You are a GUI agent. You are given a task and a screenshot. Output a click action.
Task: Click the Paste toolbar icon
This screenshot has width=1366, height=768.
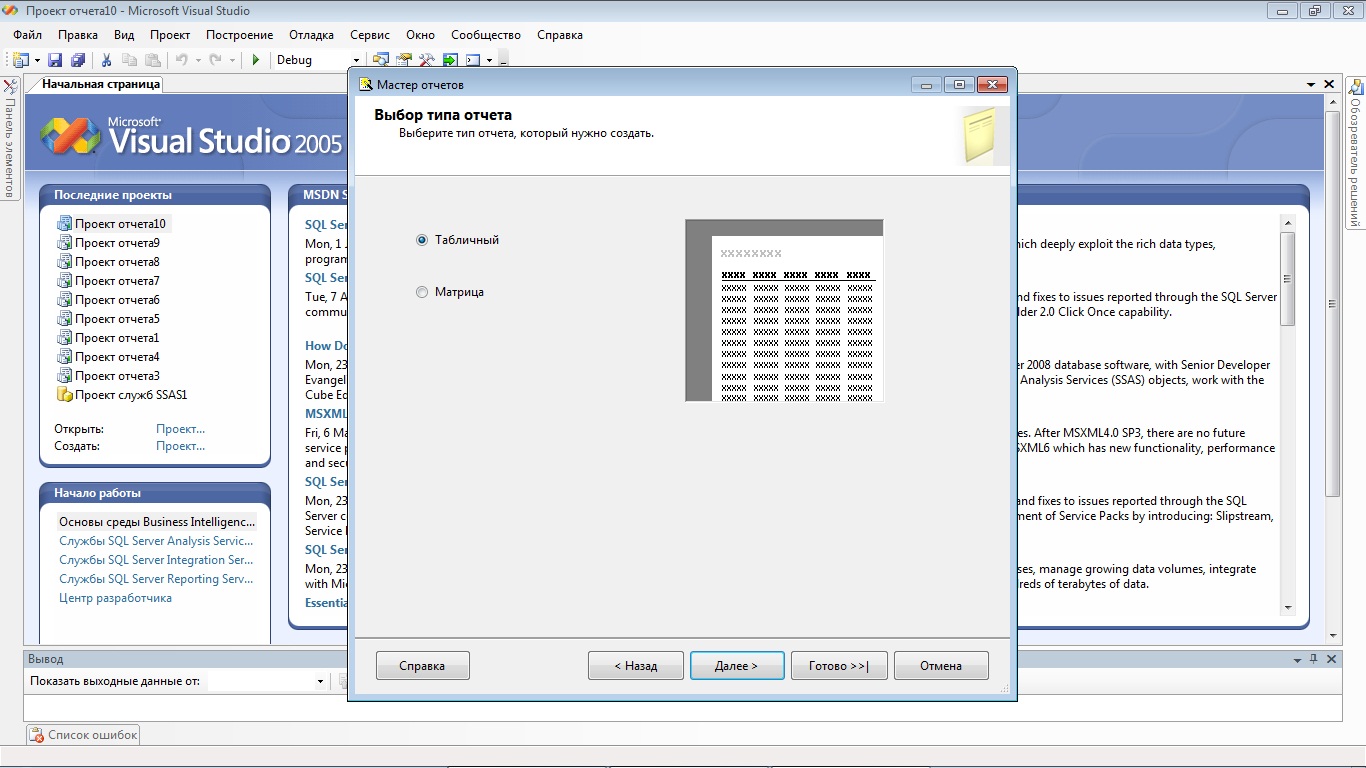tap(153, 60)
